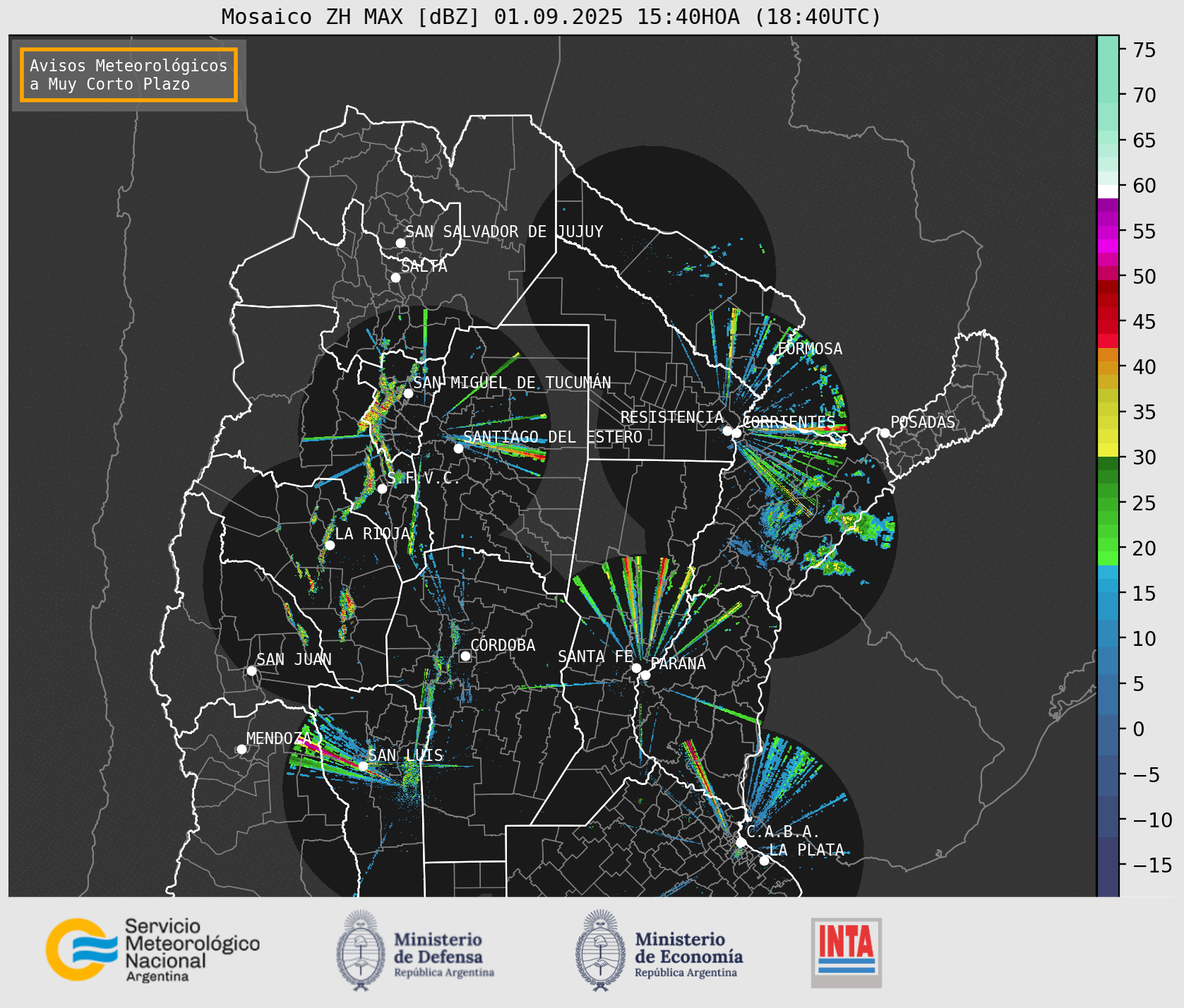Click the Salta city dot
Screen dimensions: 1184x1008
pos(396,277)
